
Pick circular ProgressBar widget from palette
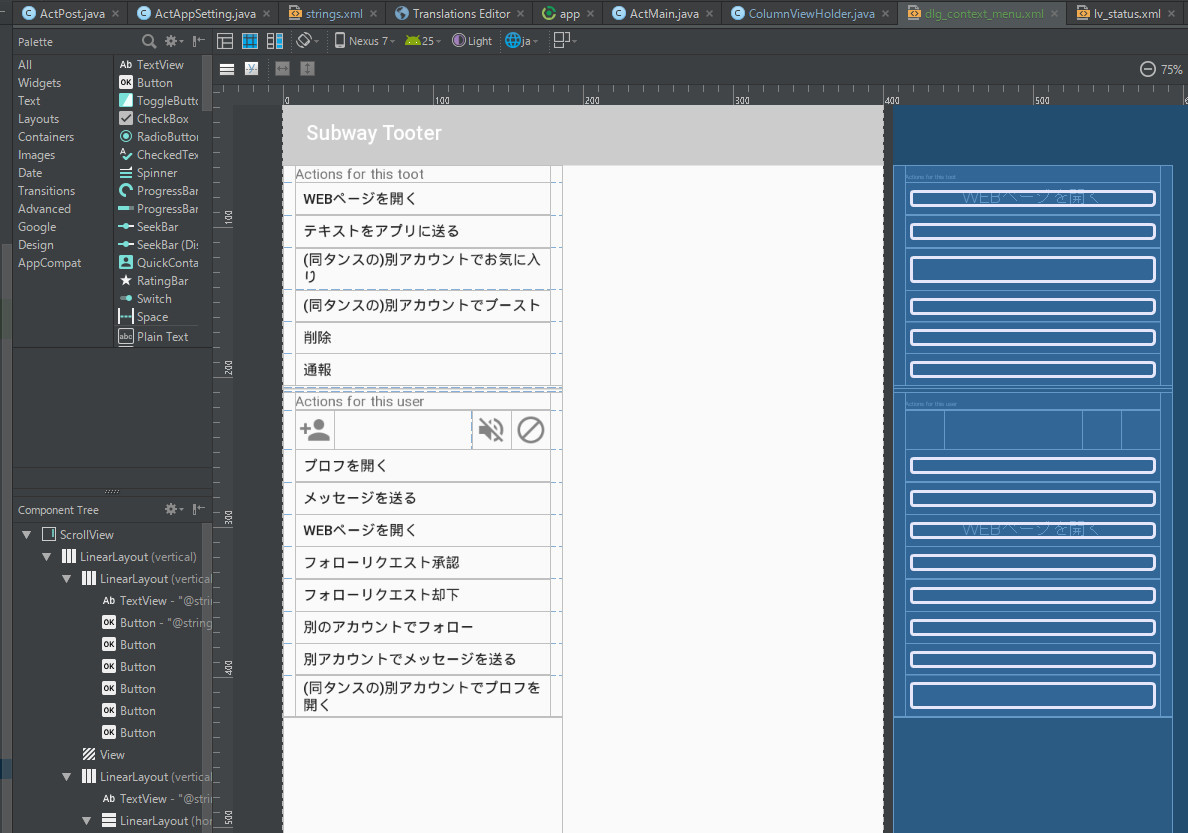158,191
